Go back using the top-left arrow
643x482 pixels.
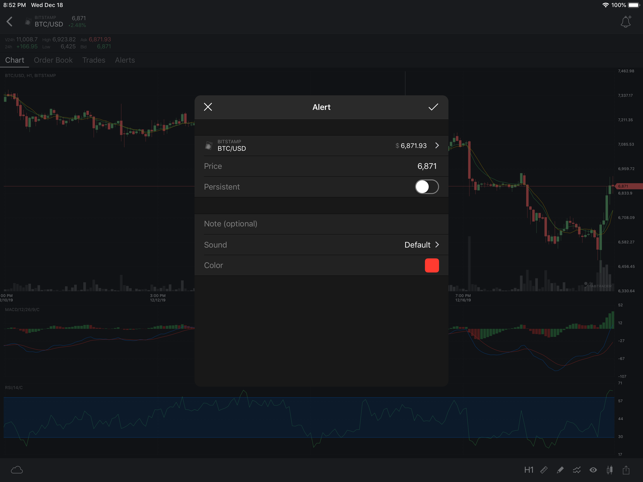tap(10, 22)
